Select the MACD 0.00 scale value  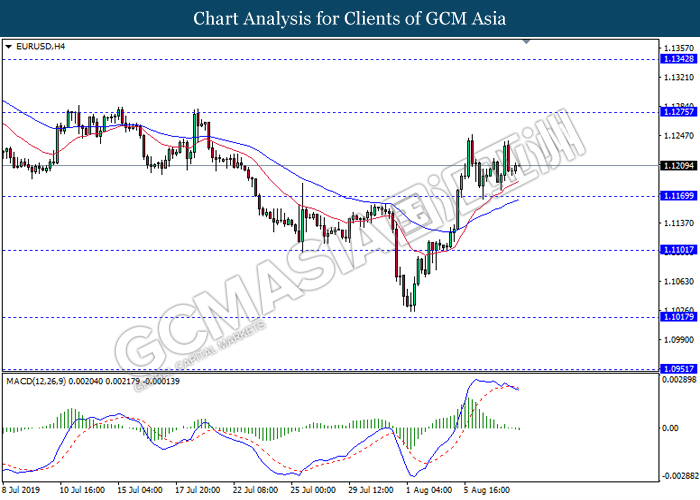pyautogui.click(x=670, y=428)
